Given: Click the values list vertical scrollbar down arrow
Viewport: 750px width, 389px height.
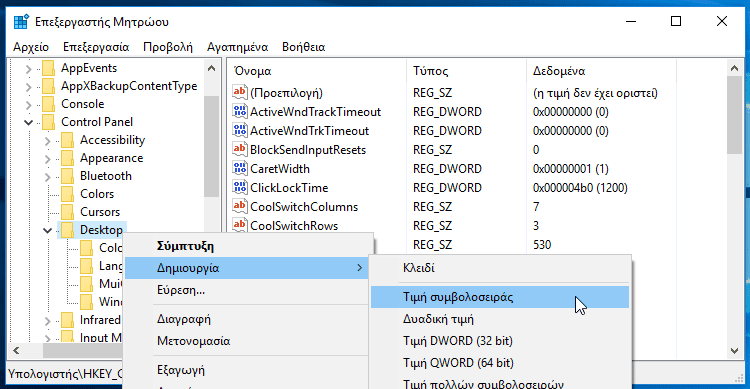Looking at the screenshot, I should [x=735, y=351].
